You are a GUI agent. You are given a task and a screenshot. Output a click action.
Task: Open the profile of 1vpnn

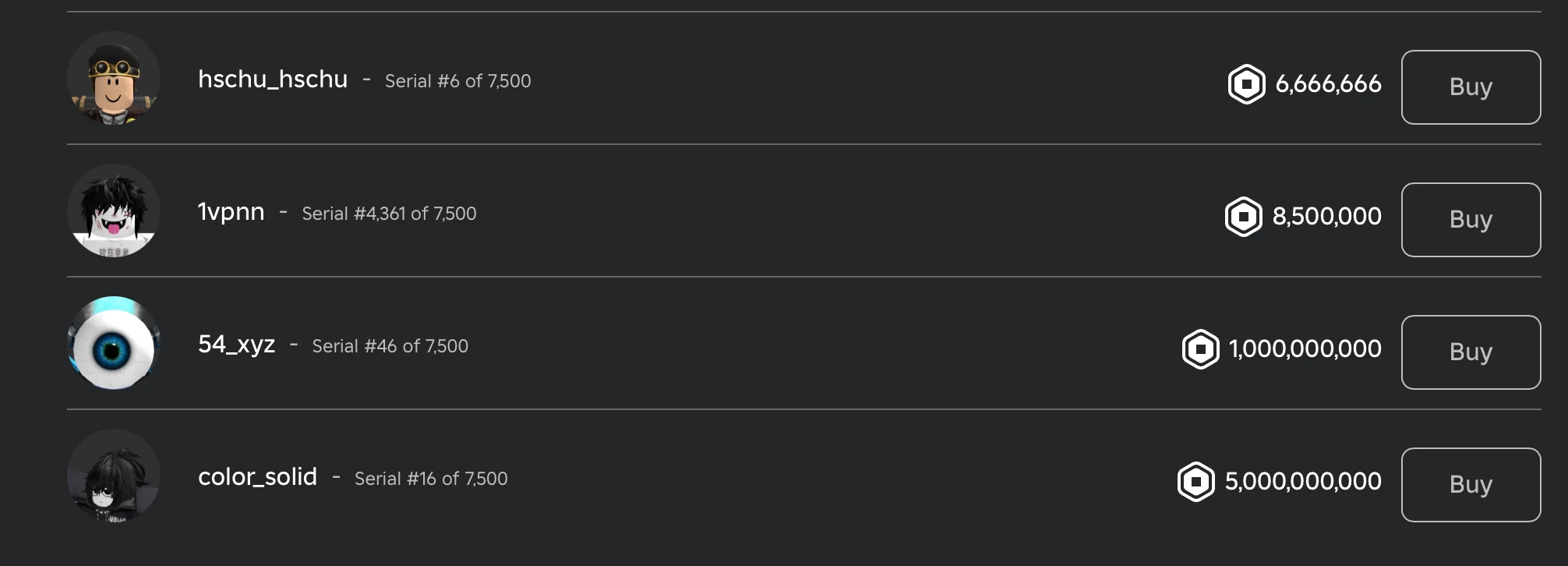[230, 212]
